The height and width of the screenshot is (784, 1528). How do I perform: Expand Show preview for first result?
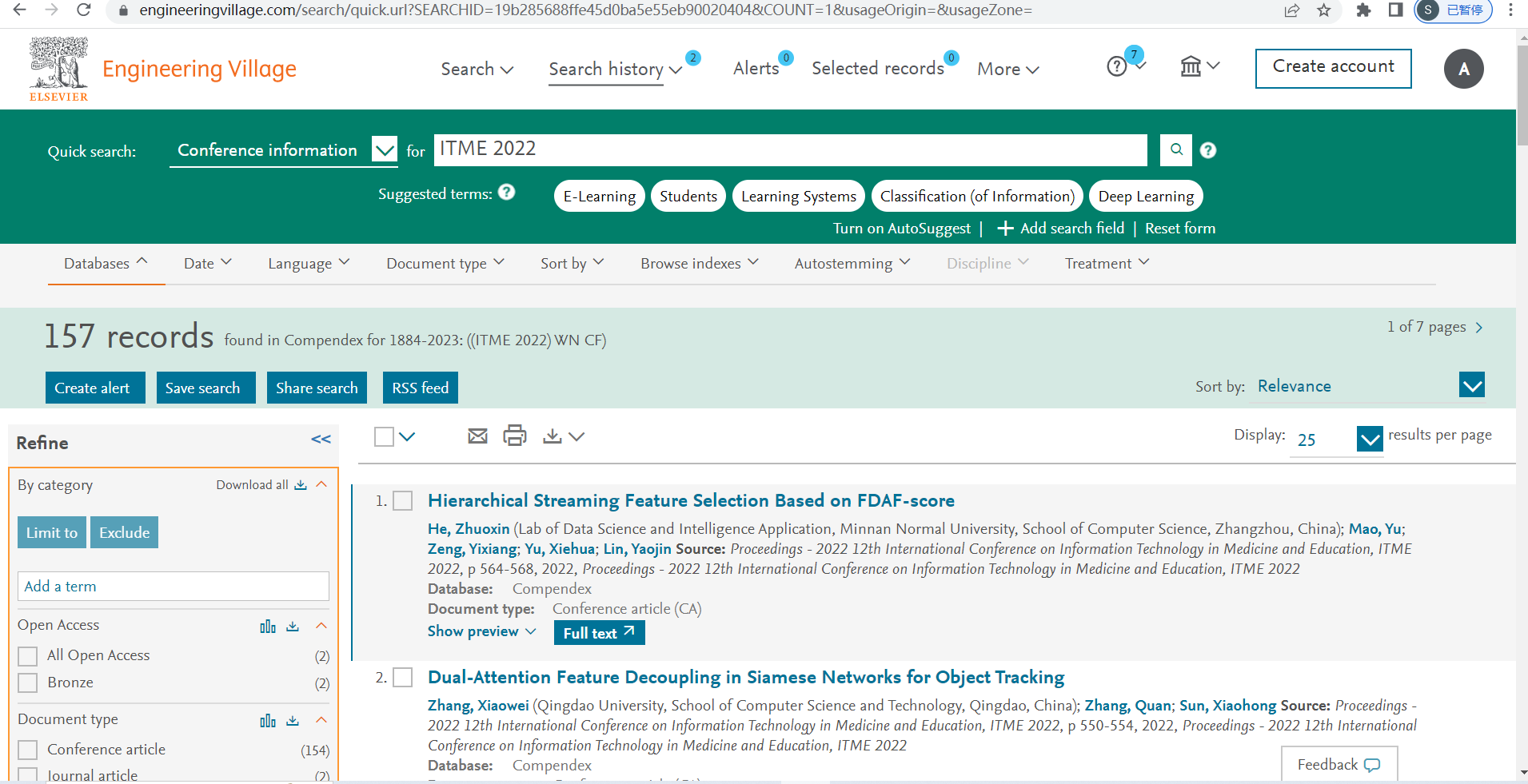(x=481, y=631)
